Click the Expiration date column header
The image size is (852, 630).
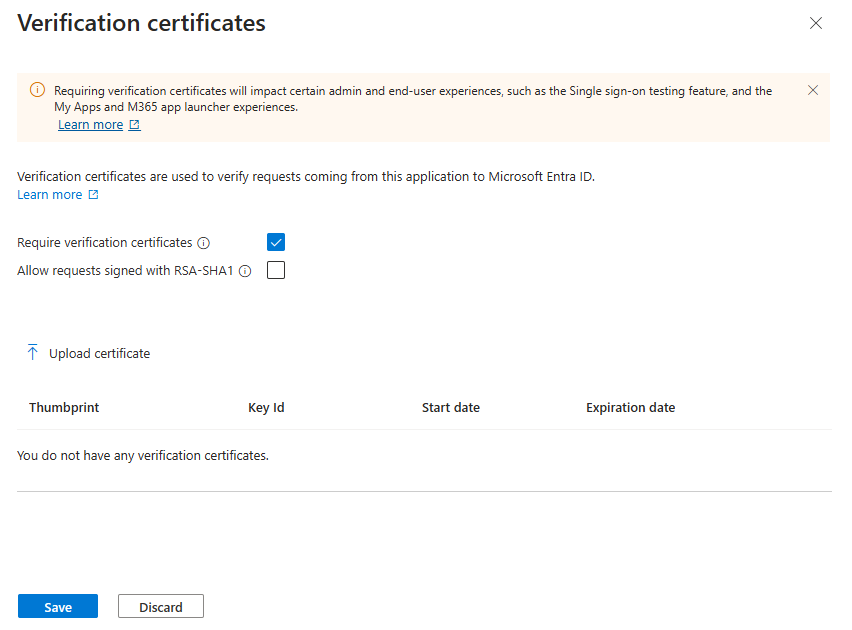tap(630, 408)
